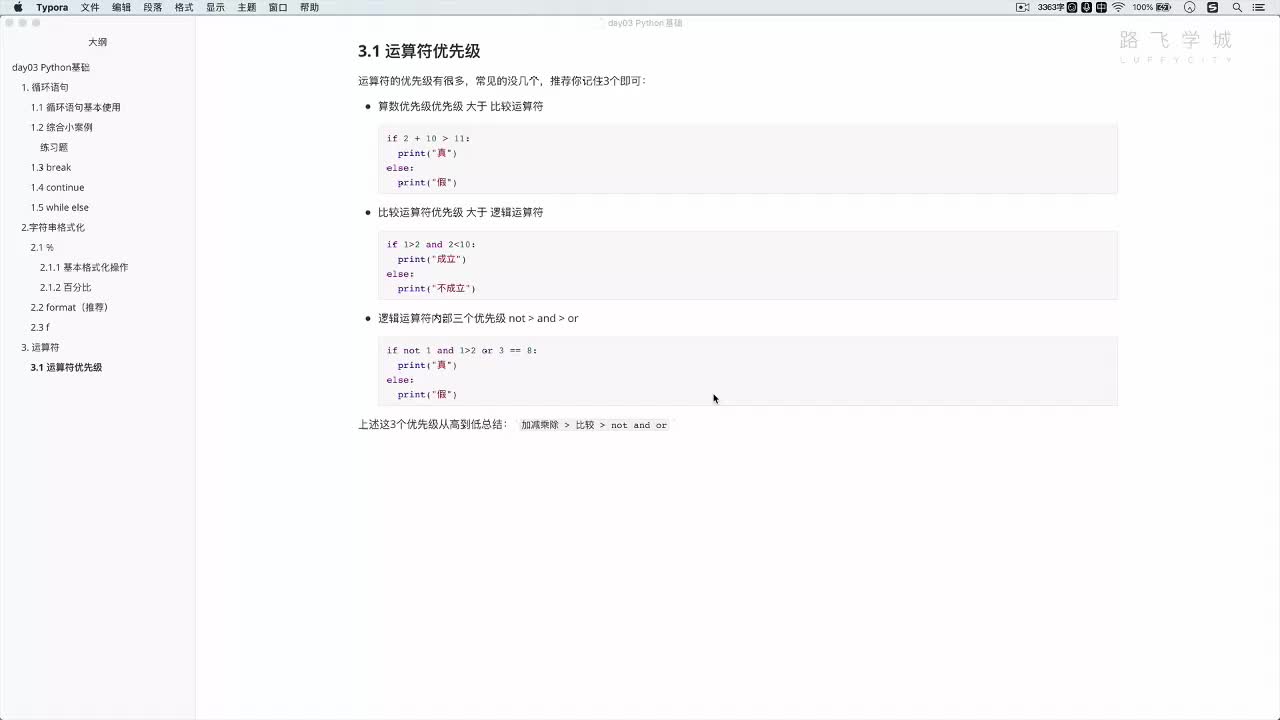The width and height of the screenshot is (1280, 720).
Task: Open the Notification Center list icon
Action: (1259, 7)
